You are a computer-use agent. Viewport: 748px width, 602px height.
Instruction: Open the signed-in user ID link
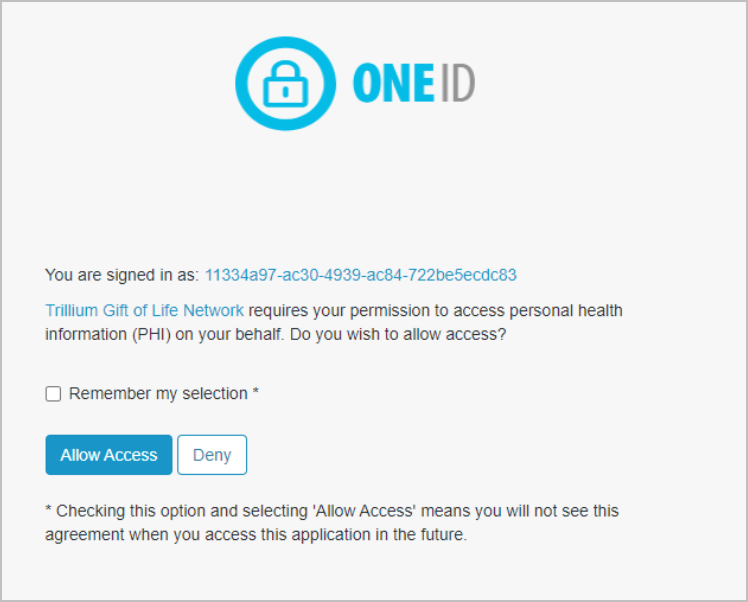(360, 274)
